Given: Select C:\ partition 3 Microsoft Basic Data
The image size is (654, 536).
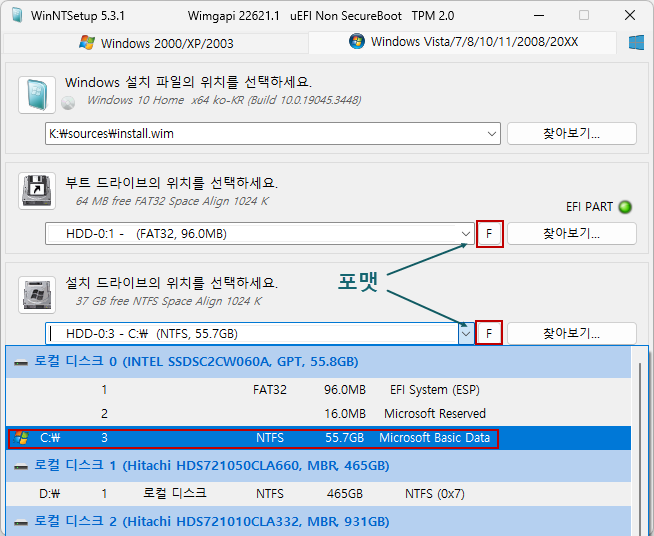Looking at the screenshot, I should [x=318, y=438].
